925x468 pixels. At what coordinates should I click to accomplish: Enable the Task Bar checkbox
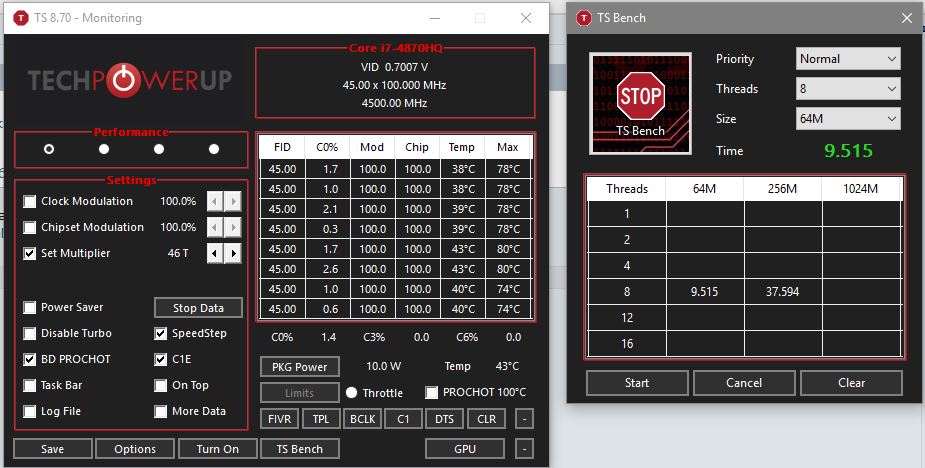click(x=29, y=385)
